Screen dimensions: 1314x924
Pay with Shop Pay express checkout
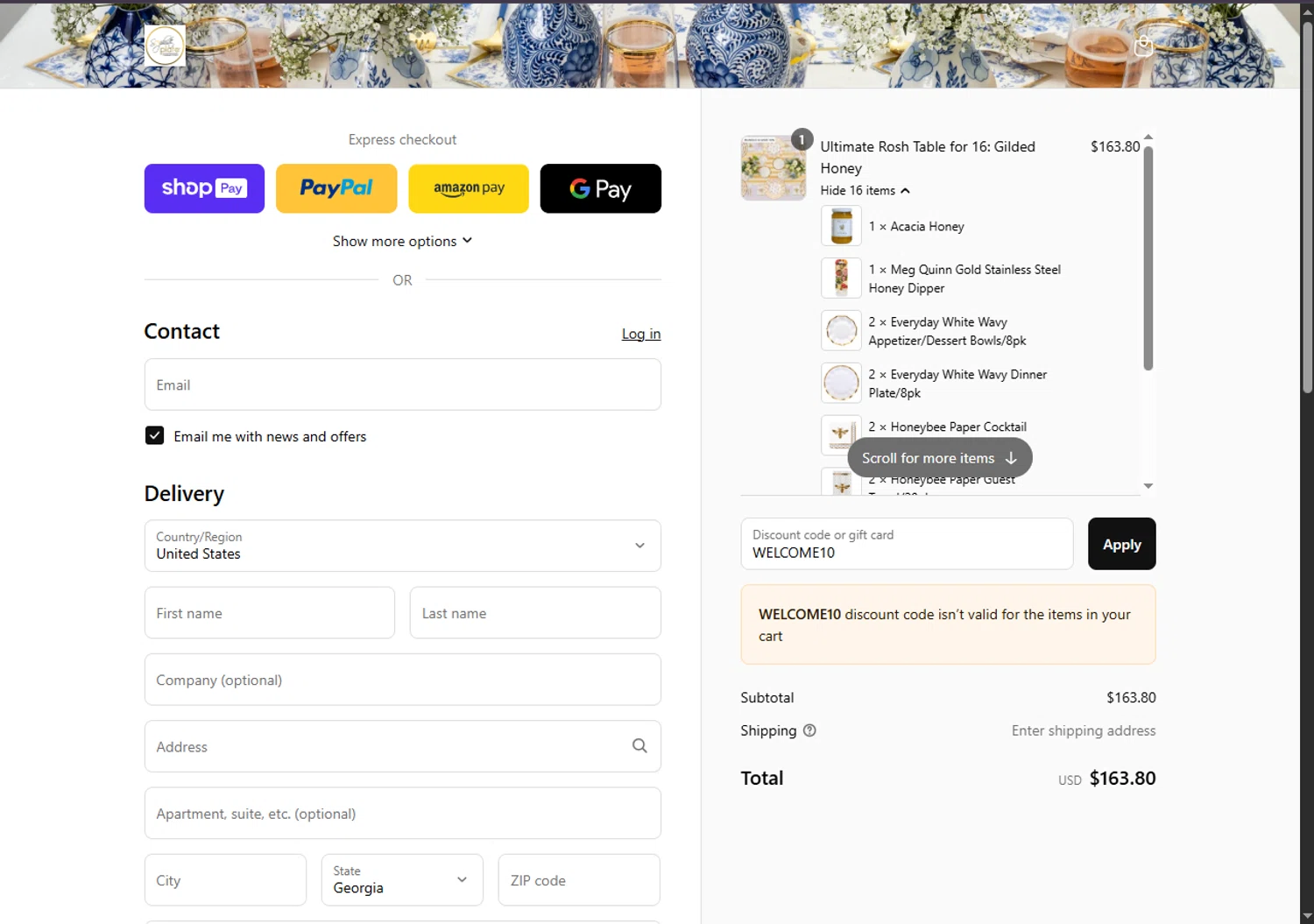tap(204, 188)
